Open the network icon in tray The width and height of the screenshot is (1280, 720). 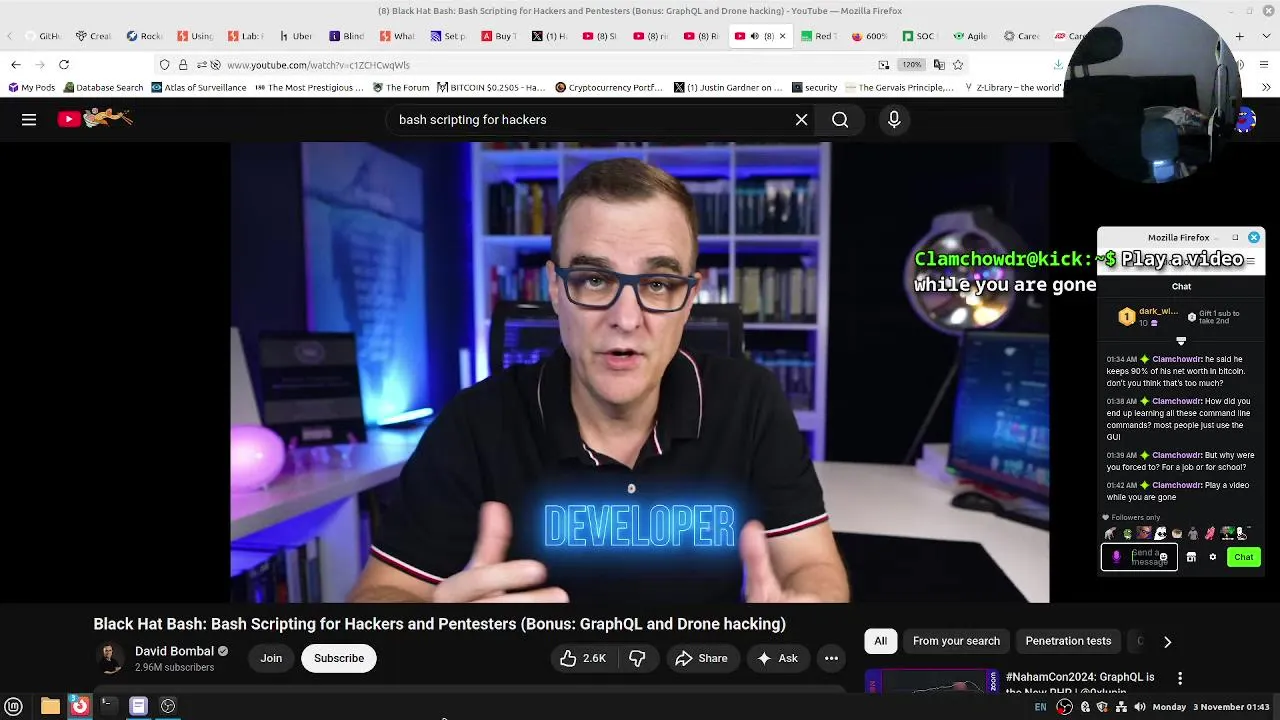tap(1120, 707)
